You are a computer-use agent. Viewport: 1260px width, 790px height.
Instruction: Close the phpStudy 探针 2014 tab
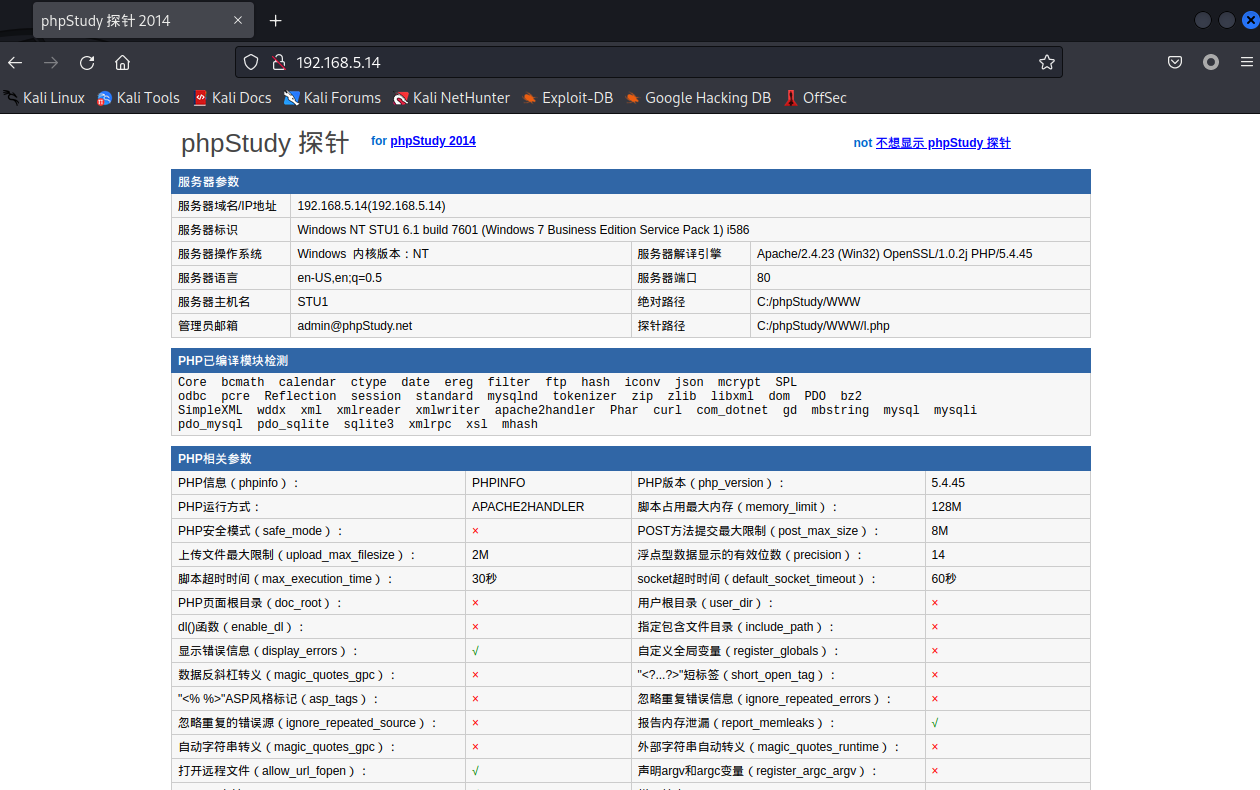[x=238, y=21]
